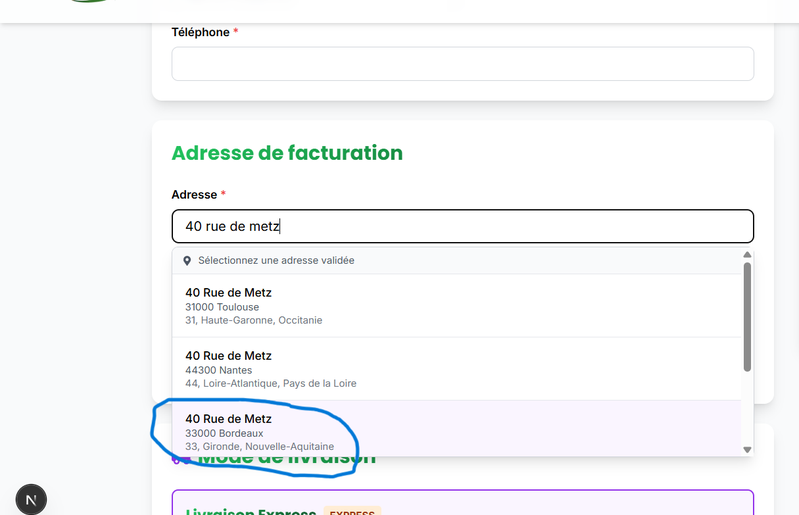The image size is (799, 515).
Task: Click the orange EXPRESS badge
Action: pos(352,513)
